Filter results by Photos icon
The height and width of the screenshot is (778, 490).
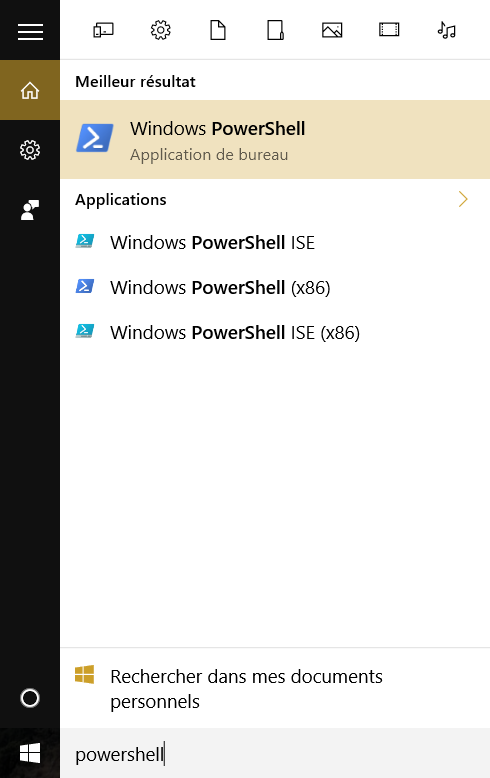[x=332, y=30]
